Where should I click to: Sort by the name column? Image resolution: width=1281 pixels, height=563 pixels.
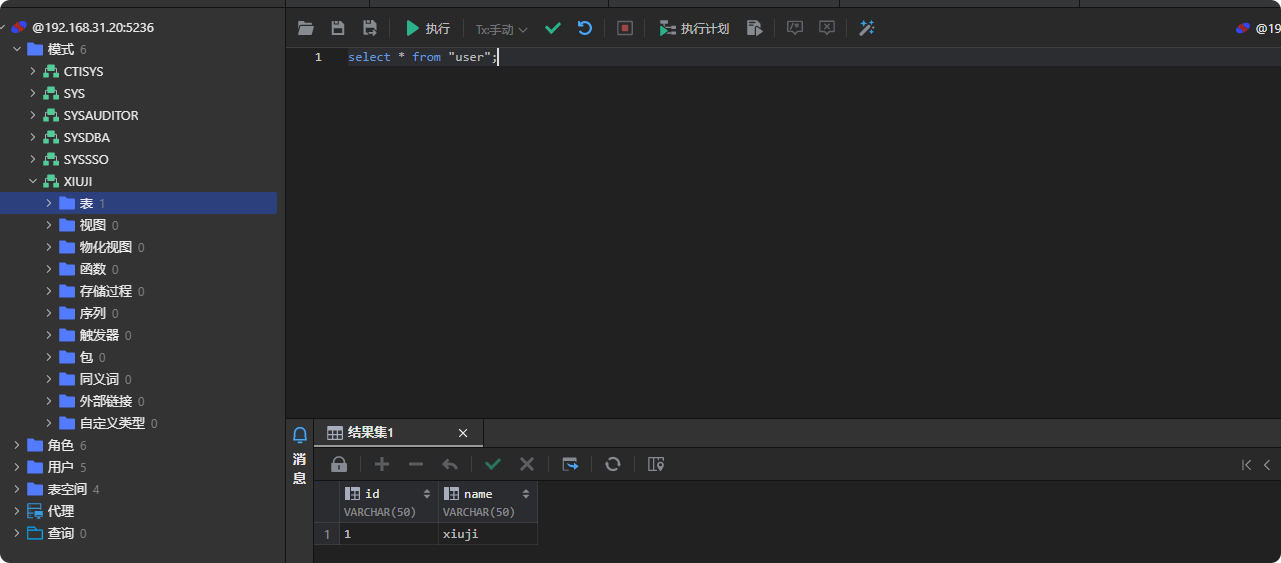tap(526, 494)
